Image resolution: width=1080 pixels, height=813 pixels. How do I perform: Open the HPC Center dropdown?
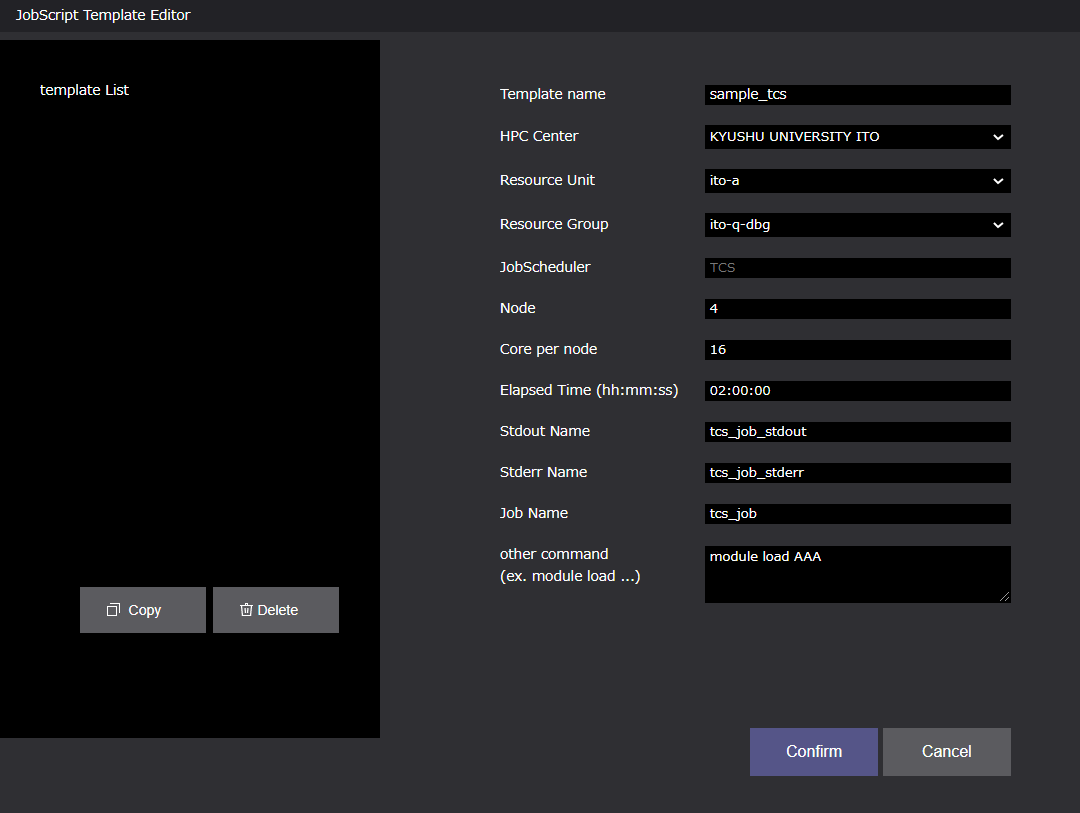pyautogui.click(x=857, y=137)
